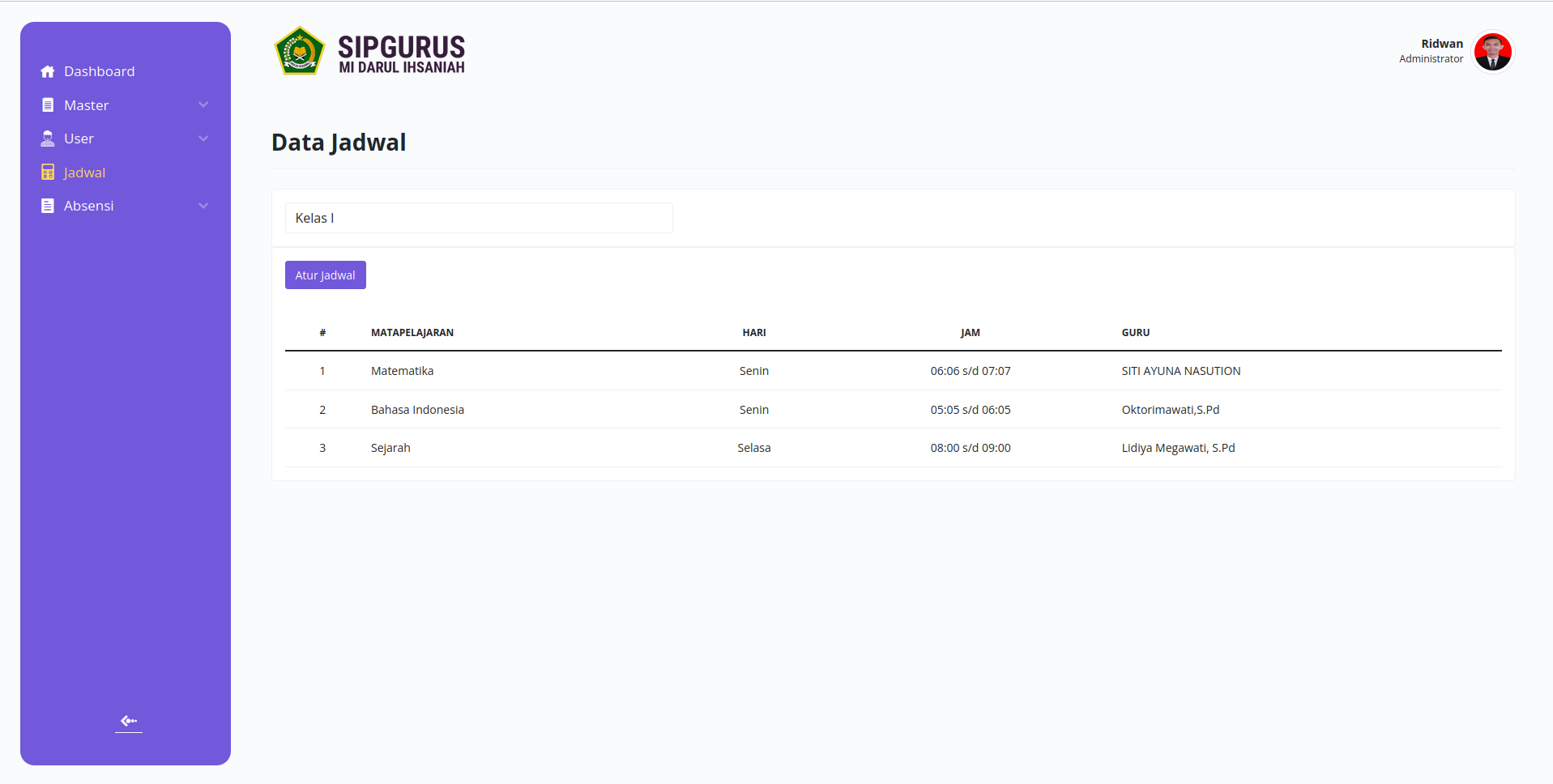The width and height of the screenshot is (1553, 784).
Task: Open the Kelas I class selector
Action: [x=479, y=218]
